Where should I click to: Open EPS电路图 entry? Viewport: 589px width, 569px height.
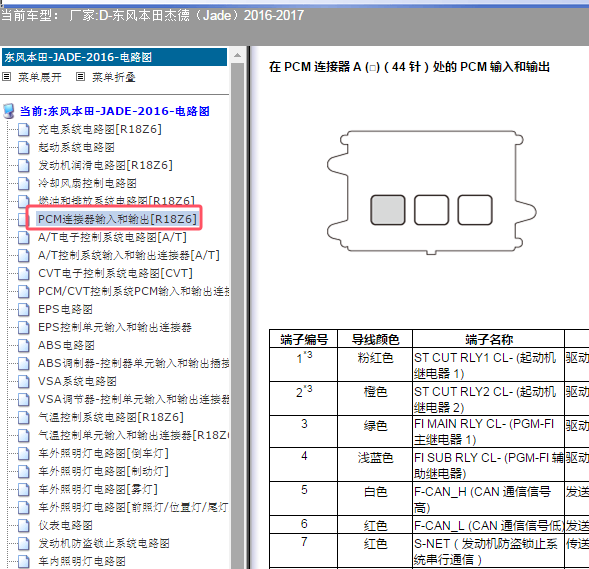tap(65, 309)
